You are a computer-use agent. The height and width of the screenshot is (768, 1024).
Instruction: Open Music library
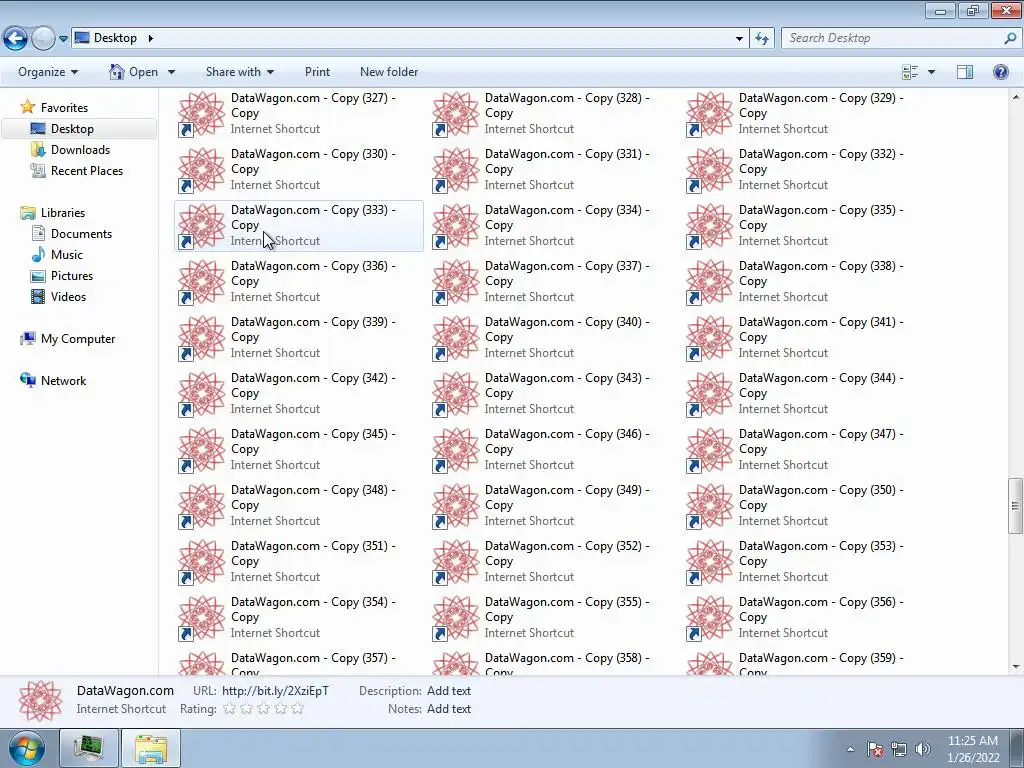(67, 255)
